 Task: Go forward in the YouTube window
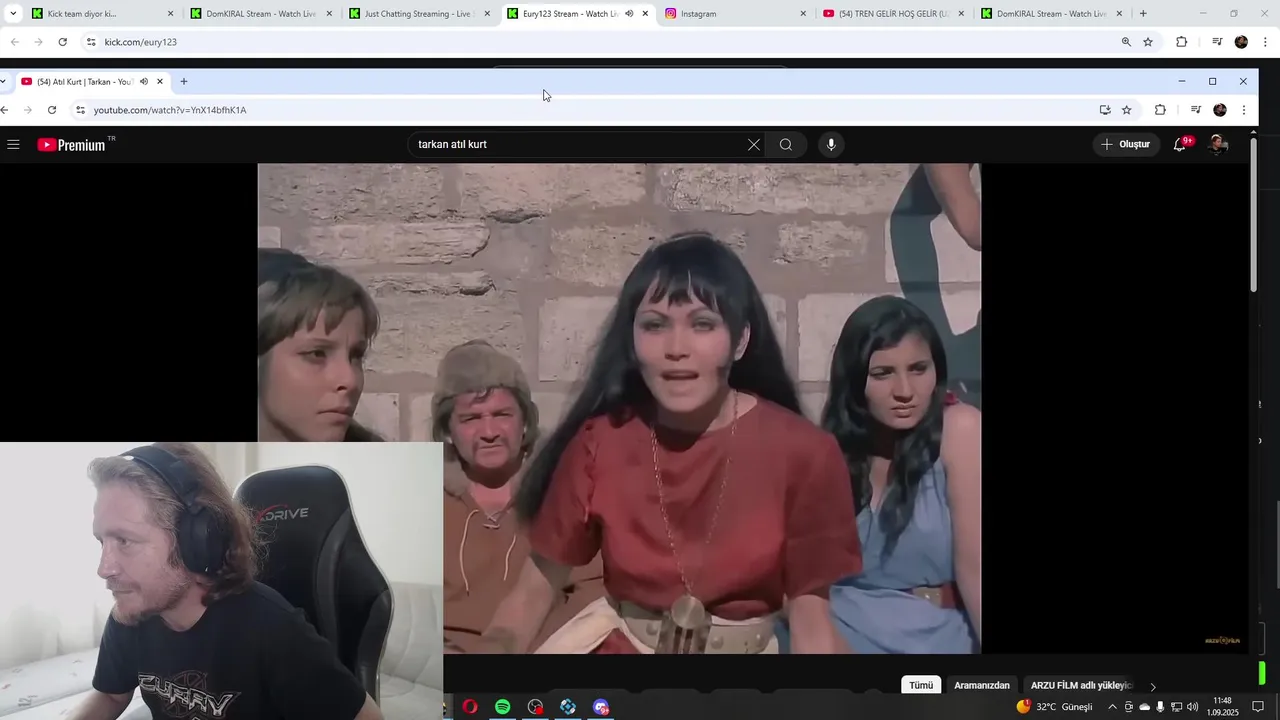point(28,110)
